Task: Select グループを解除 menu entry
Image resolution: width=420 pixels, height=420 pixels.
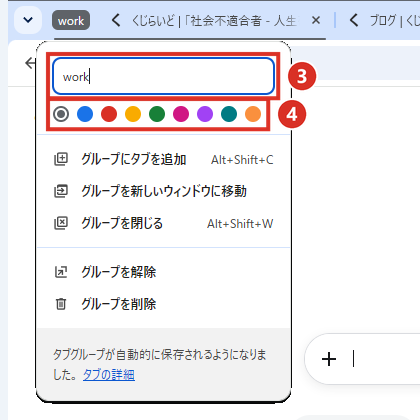Action: coord(163,272)
